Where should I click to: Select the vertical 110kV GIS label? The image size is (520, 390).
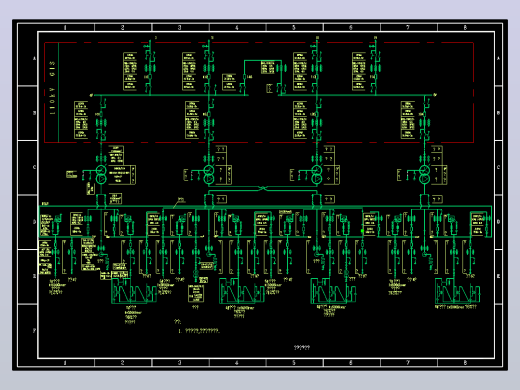[x=52, y=88]
